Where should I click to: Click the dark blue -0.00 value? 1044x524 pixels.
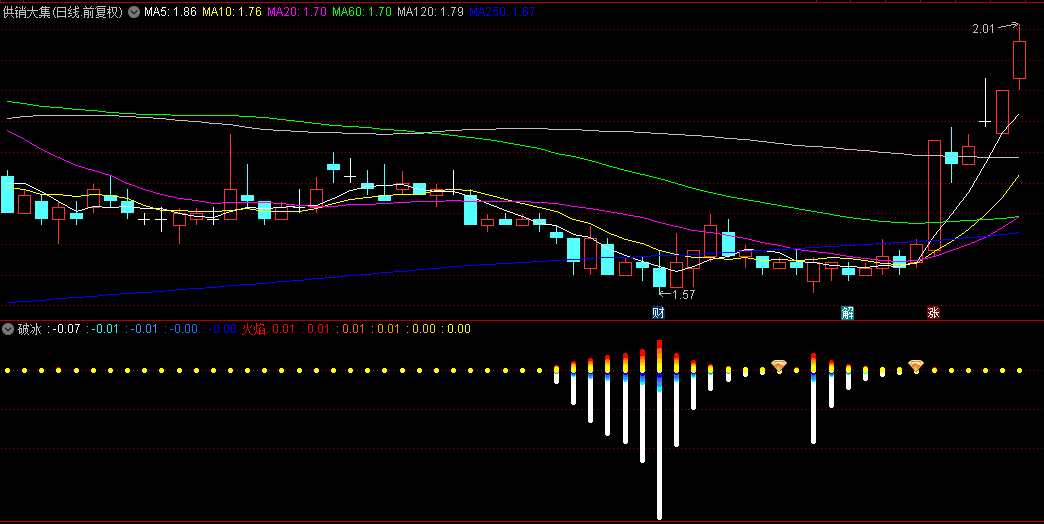(223, 329)
